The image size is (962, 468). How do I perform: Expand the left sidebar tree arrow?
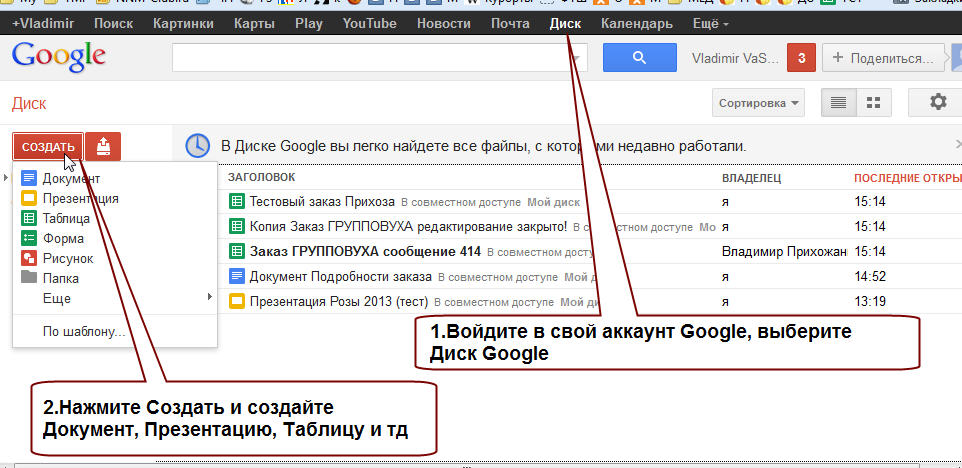click(6, 178)
